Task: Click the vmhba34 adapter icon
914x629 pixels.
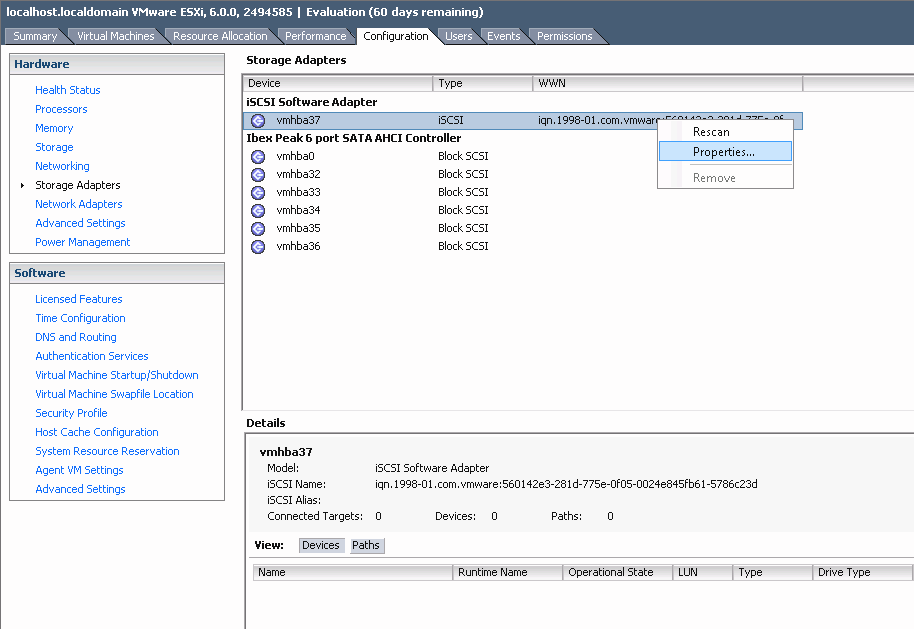Action: point(257,210)
